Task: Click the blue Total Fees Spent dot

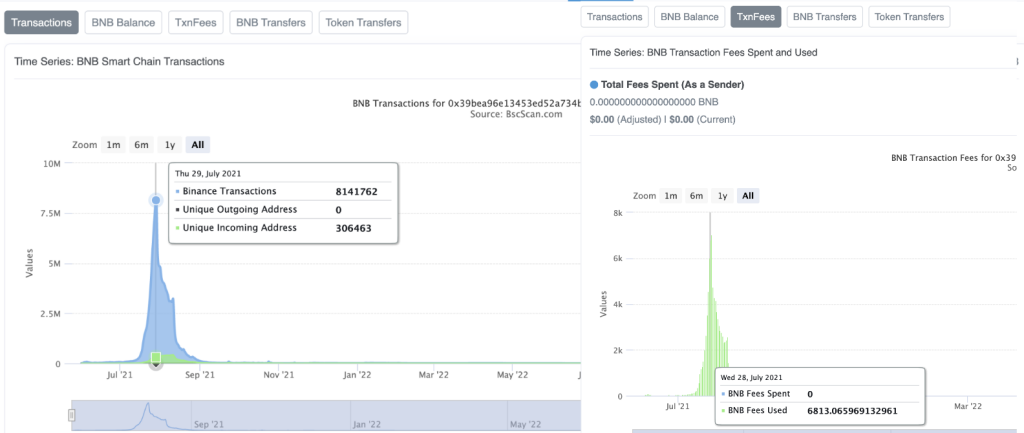Action: [x=594, y=85]
